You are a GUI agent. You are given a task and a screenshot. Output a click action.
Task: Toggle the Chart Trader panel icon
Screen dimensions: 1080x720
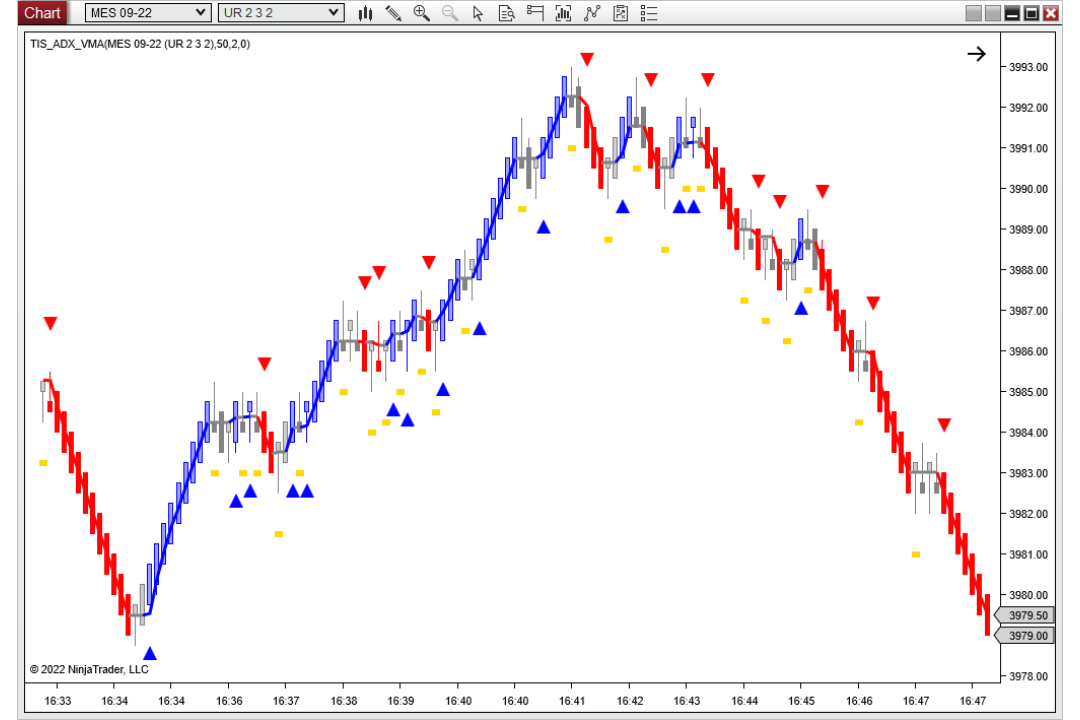click(535, 13)
